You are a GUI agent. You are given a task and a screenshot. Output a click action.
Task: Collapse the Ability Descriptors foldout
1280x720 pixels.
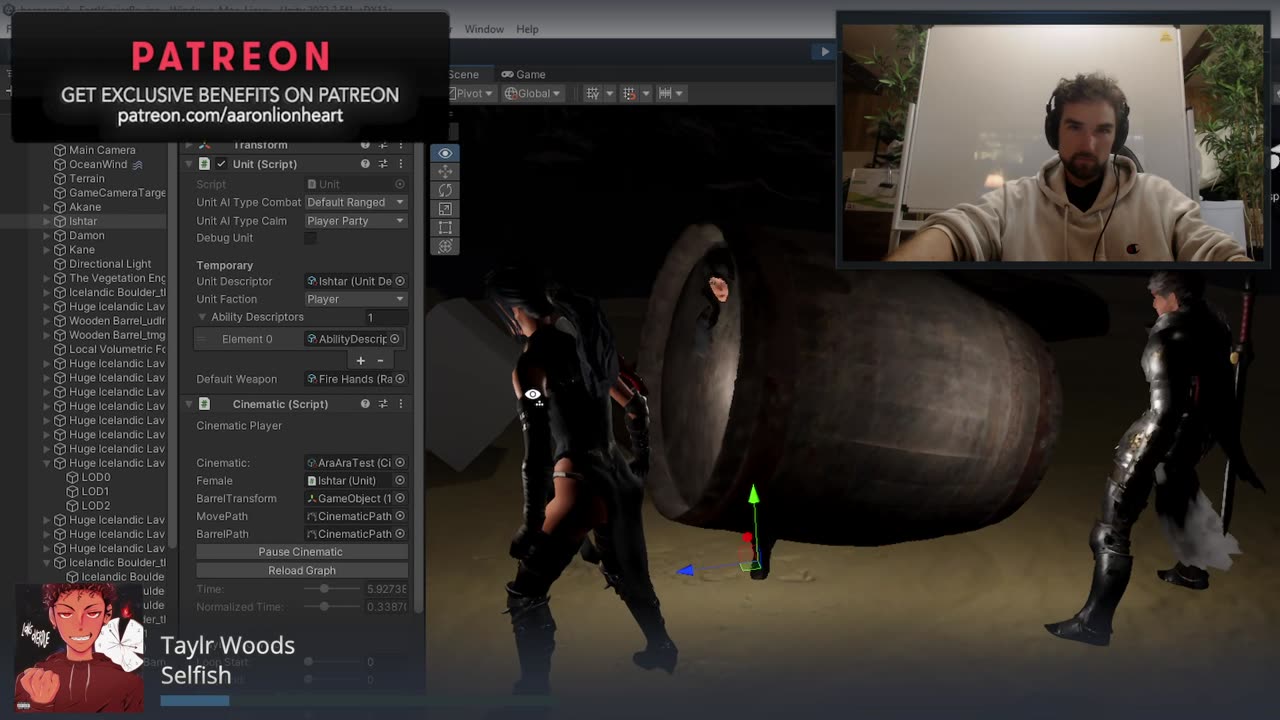(x=202, y=317)
